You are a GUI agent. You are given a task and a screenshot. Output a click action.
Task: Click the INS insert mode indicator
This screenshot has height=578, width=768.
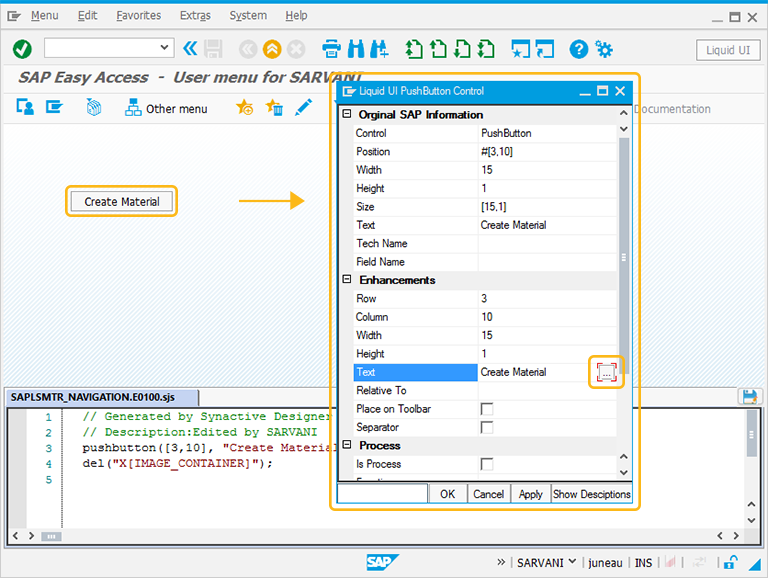pyautogui.click(x=643, y=563)
